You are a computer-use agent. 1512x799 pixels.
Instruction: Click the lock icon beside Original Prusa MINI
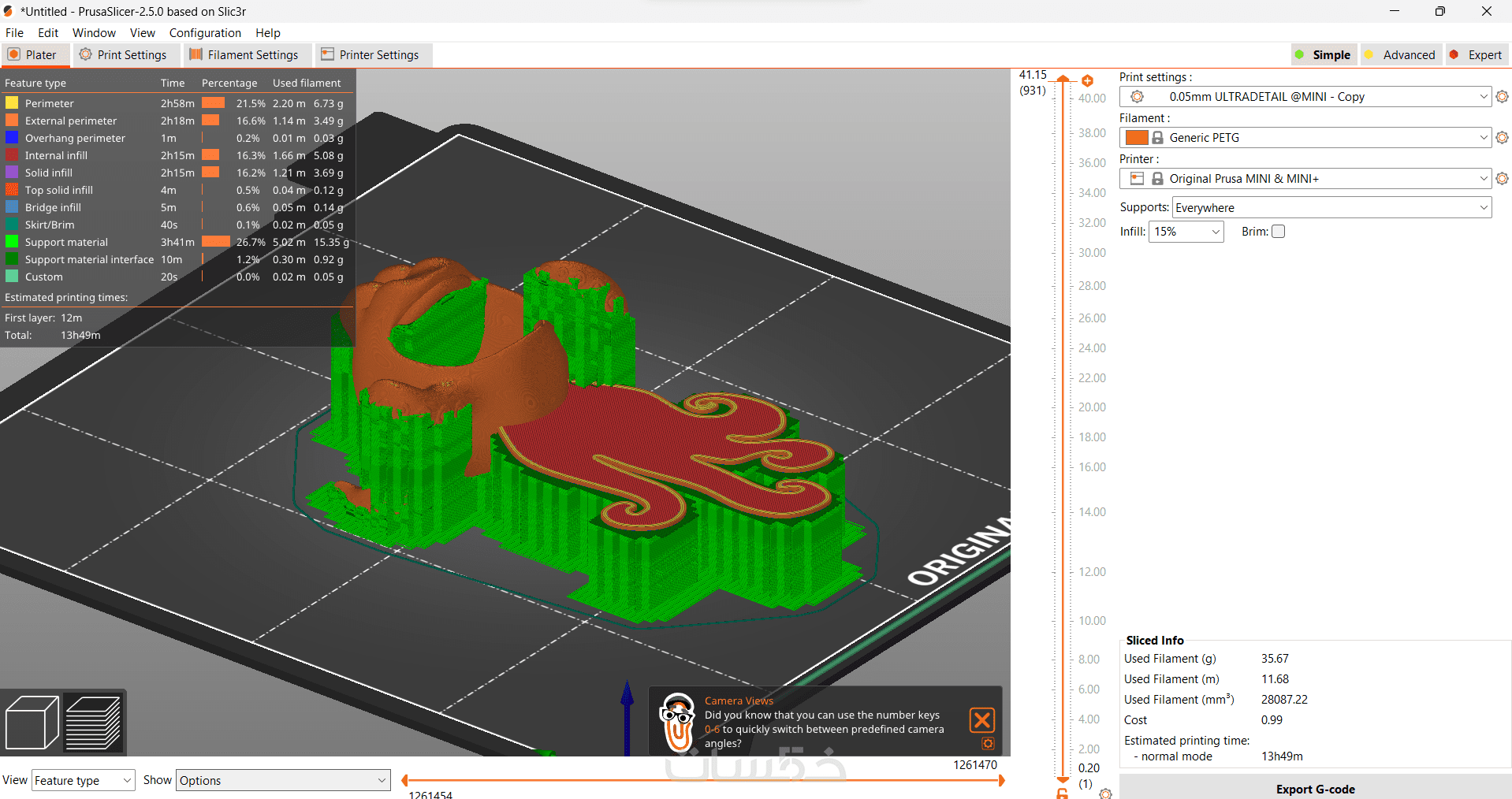[x=1157, y=179]
